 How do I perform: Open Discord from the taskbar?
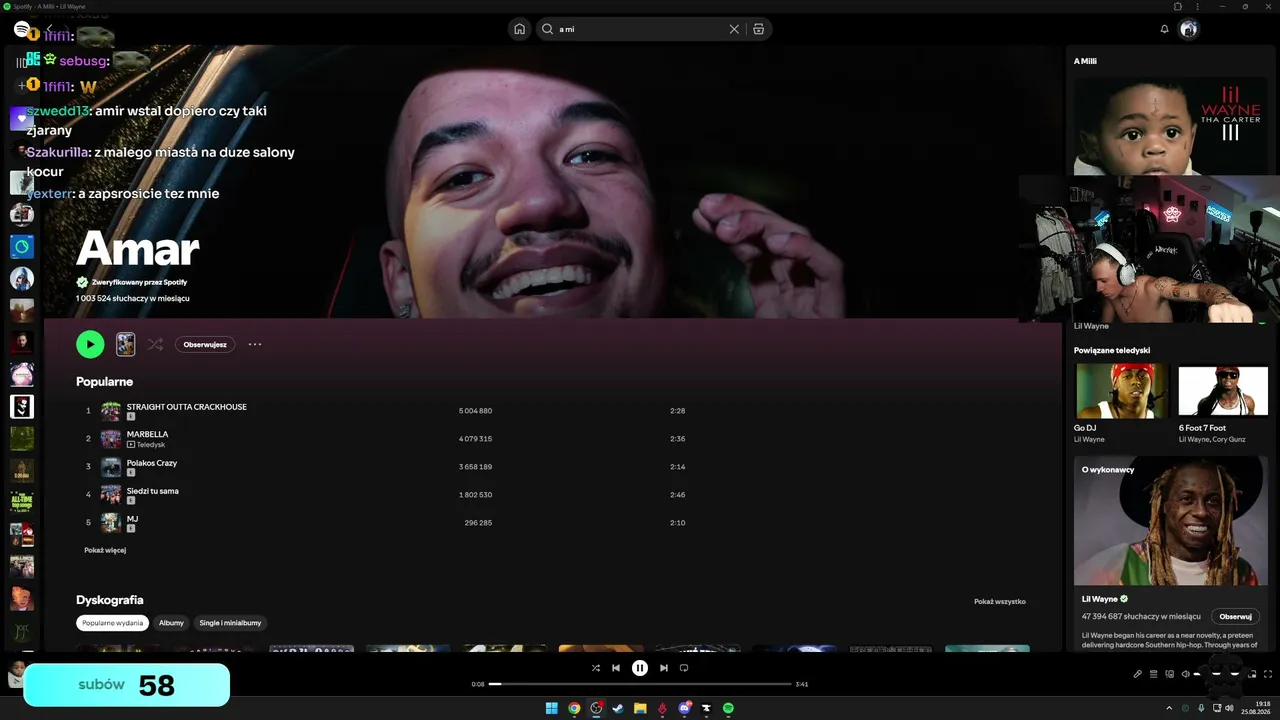pyautogui.click(x=684, y=708)
